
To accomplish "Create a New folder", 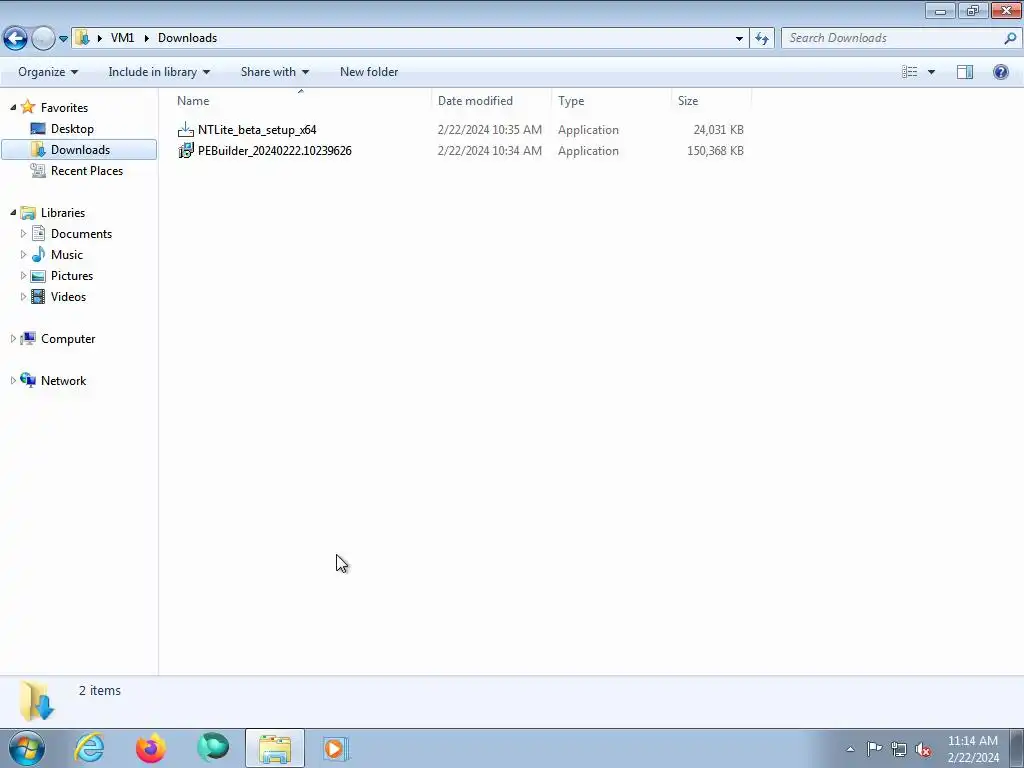I will coord(369,72).
